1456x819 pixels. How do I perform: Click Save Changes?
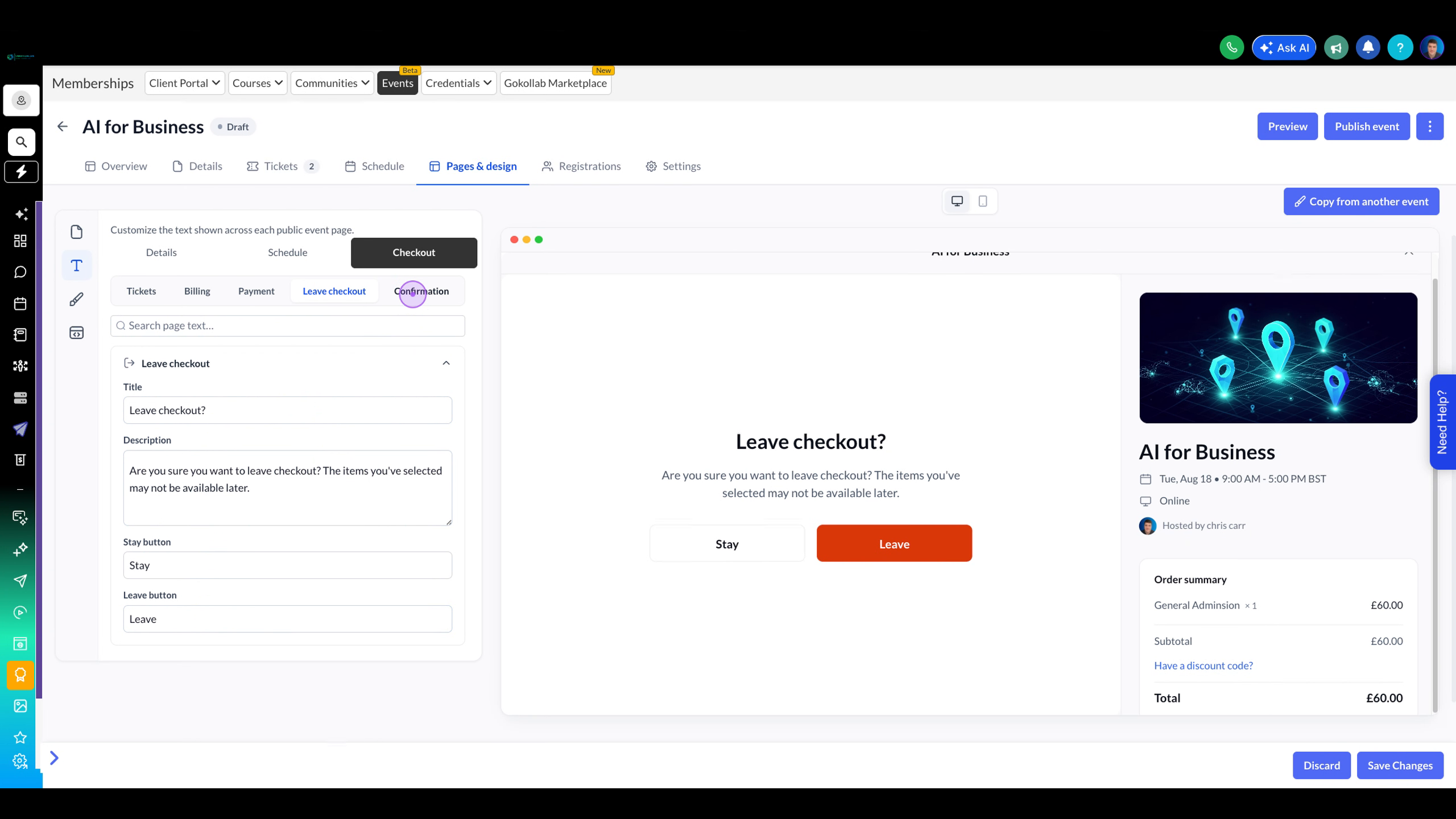click(x=1400, y=766)
